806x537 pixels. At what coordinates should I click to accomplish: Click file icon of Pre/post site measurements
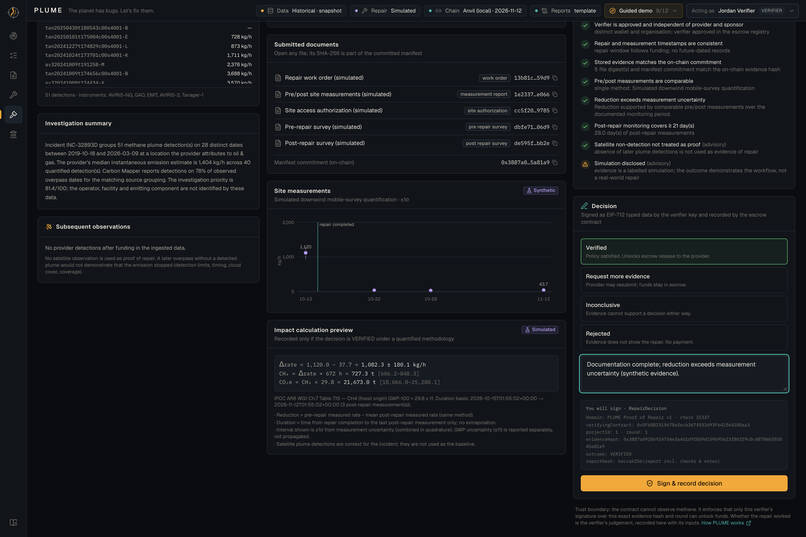(278, 95)
